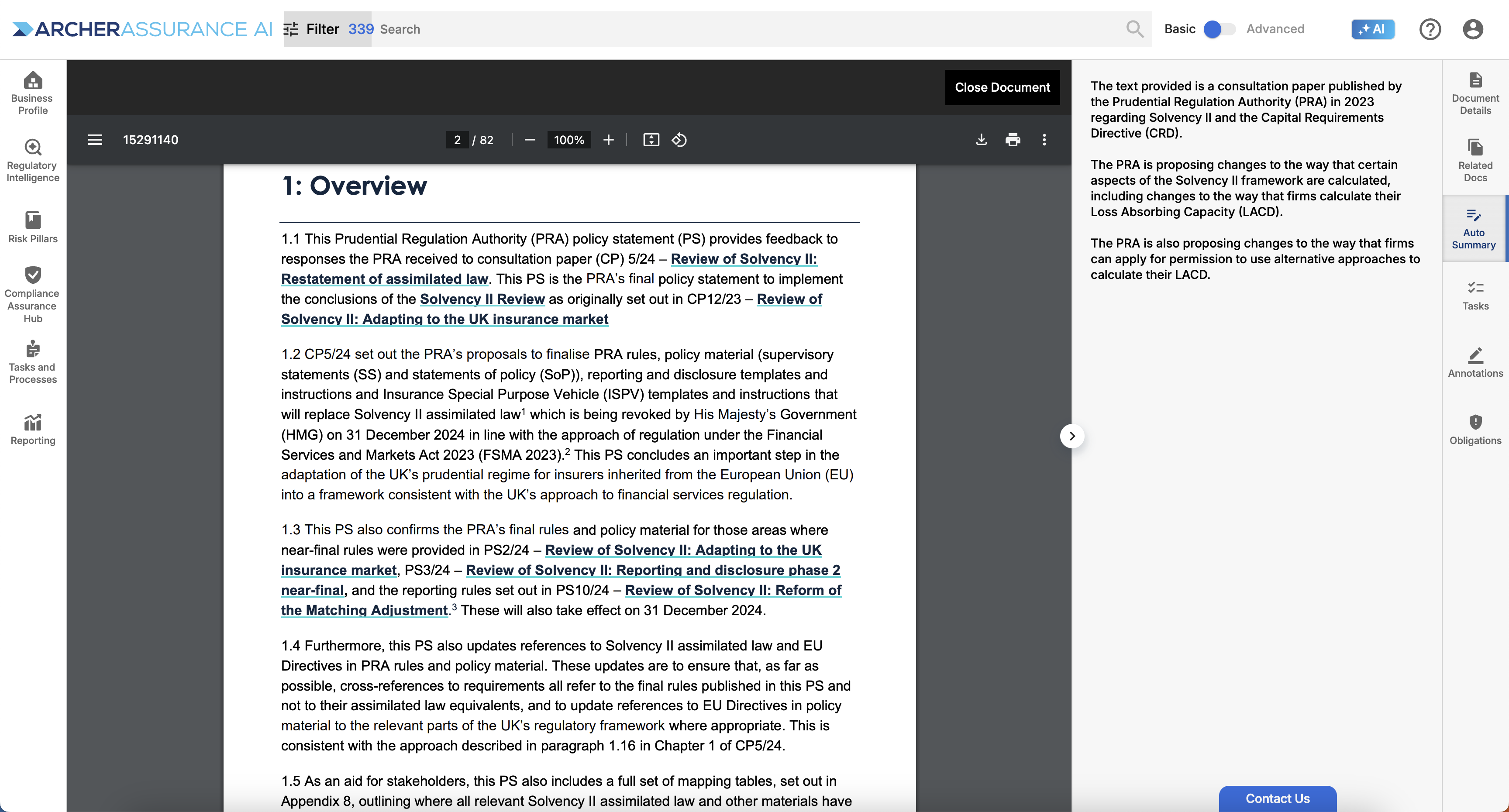Open PDF more actions three-dot menu

(1044, 139)
